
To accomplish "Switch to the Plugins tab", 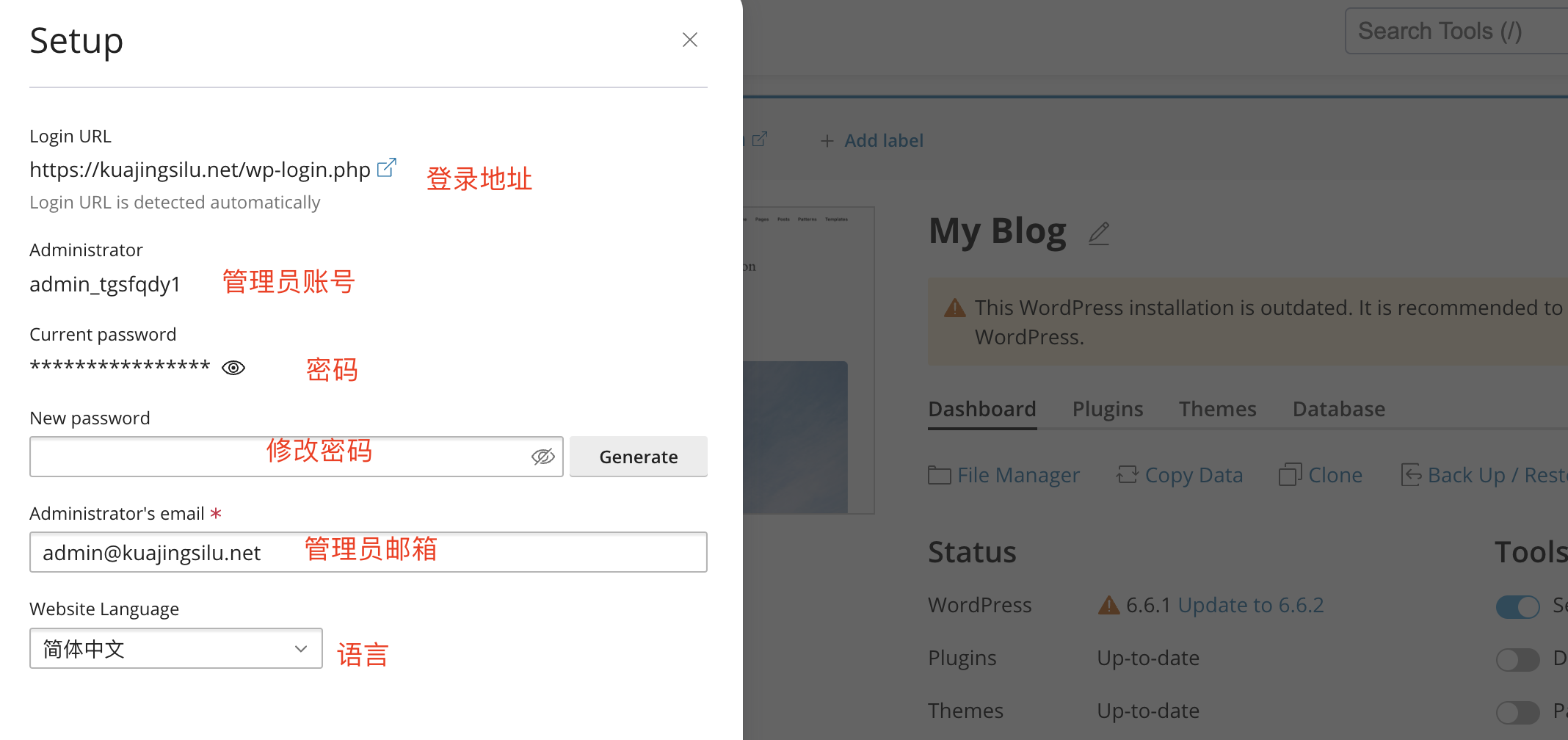I will click(x=1108, y=409).
